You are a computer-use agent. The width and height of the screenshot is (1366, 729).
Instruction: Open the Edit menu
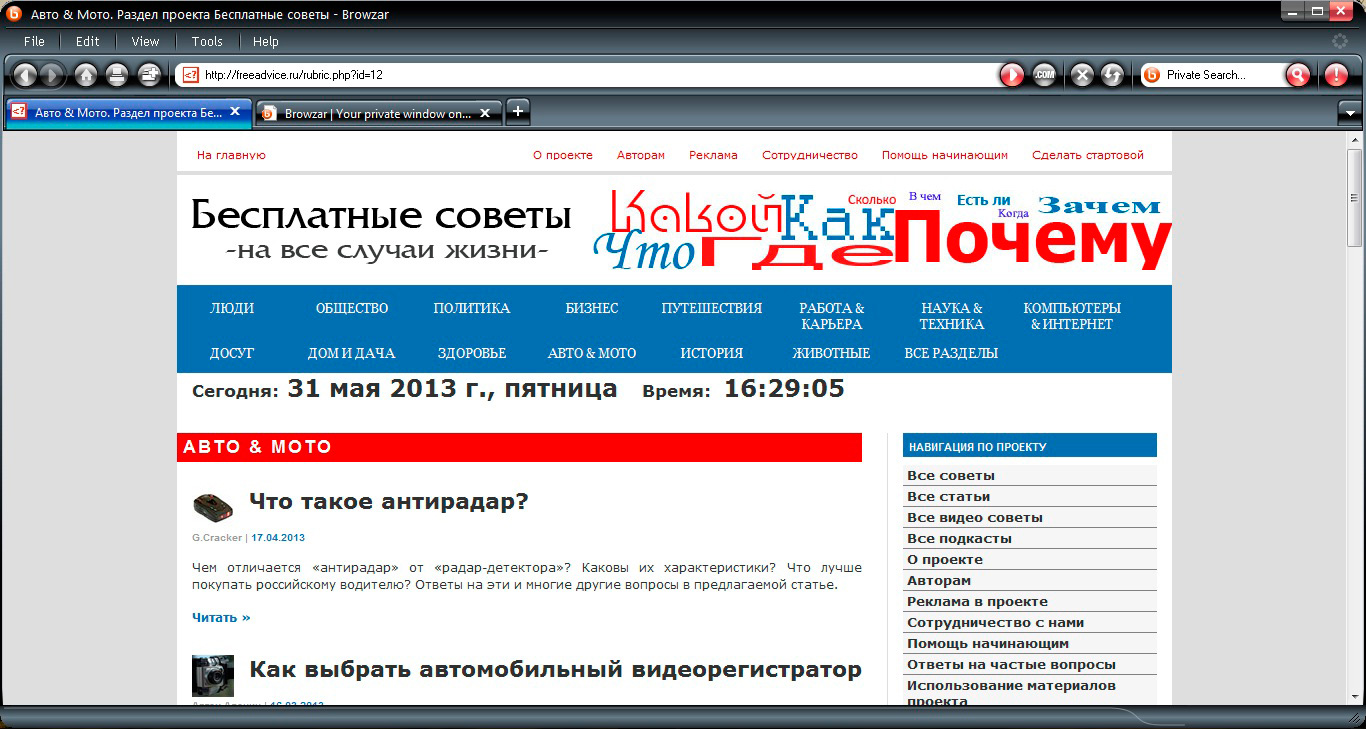[x=87, y=41]
